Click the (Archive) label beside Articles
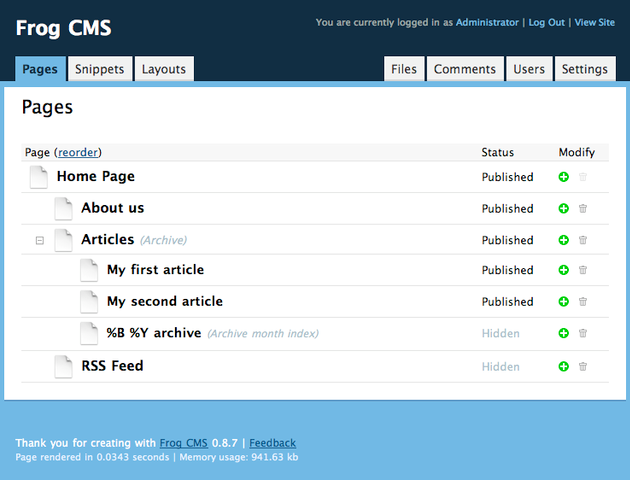This screenshot has width=630, height=480. (x=164, y=240)
